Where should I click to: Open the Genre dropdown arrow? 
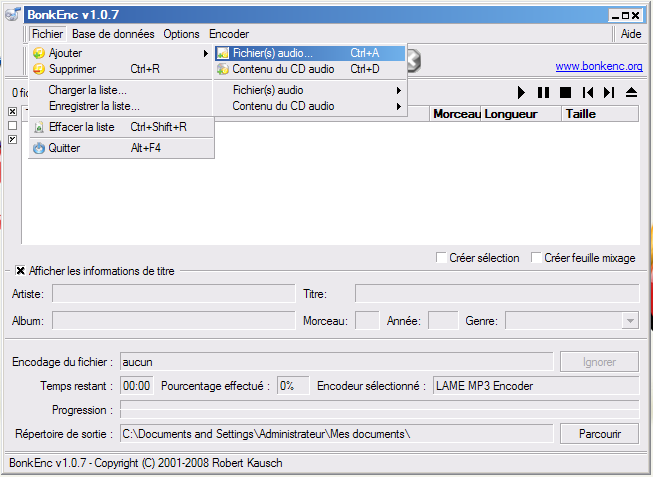630,321
